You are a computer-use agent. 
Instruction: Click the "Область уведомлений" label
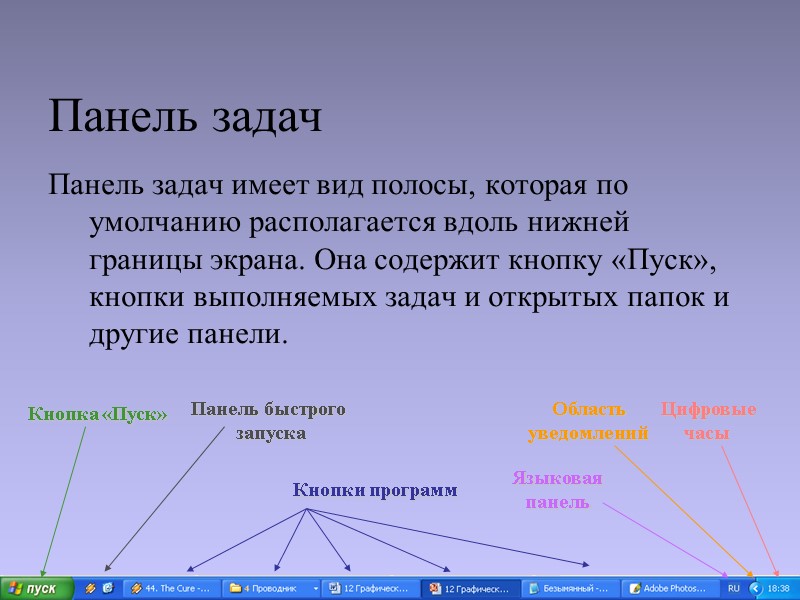point(590,420)
